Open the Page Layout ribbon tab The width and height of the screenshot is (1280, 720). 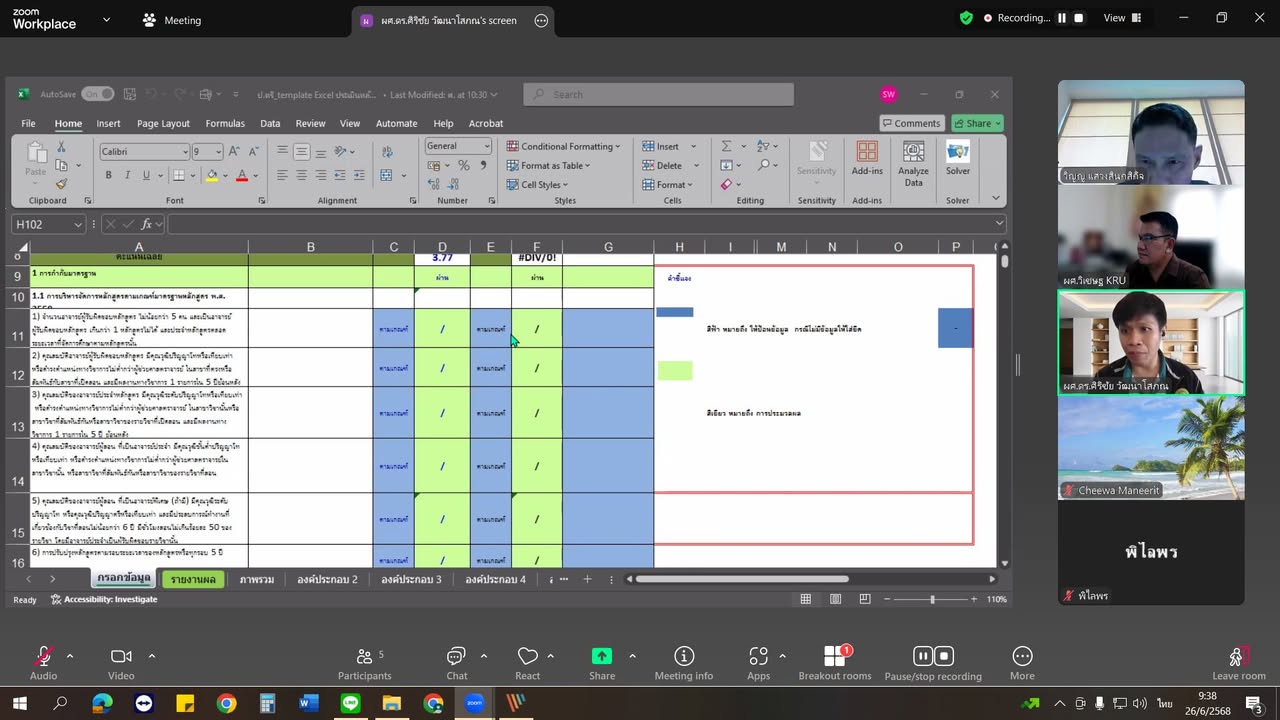163,123
